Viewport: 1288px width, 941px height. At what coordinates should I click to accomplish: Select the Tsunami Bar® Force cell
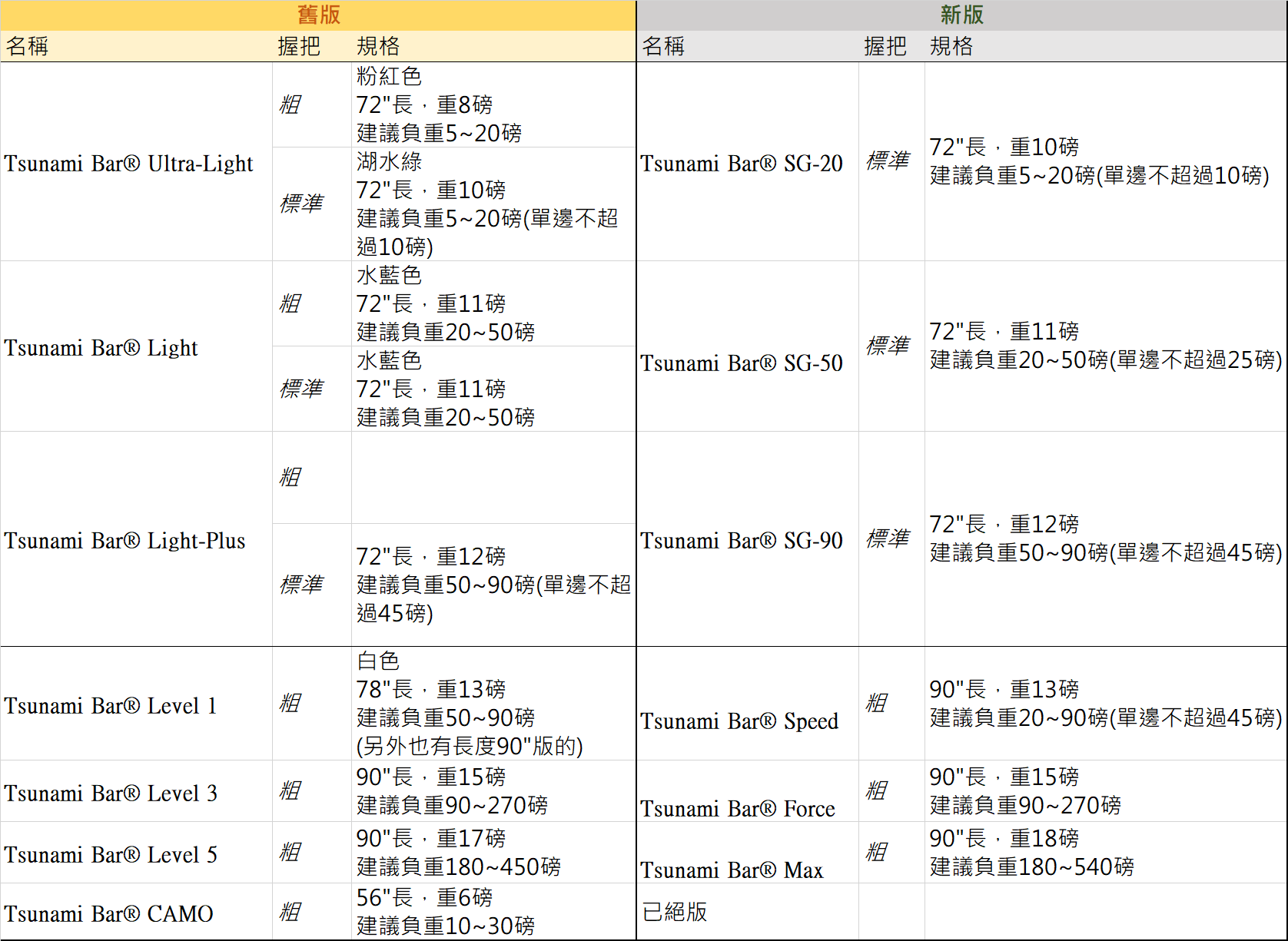748,791
